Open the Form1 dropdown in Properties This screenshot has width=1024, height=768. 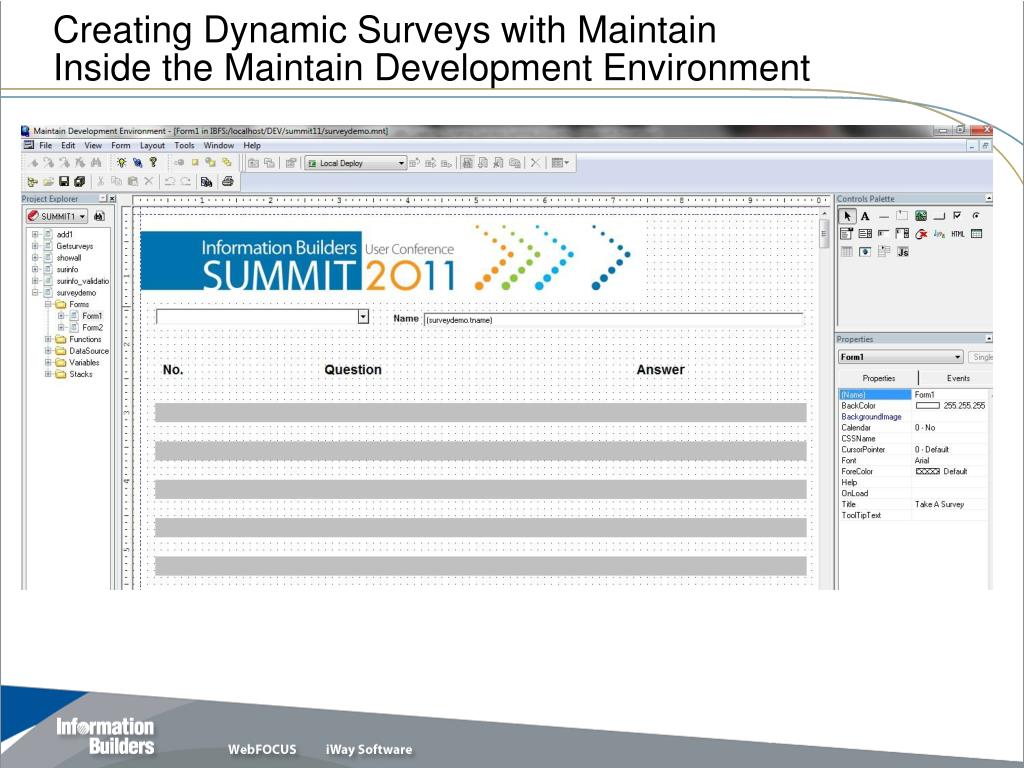[957, 357]
